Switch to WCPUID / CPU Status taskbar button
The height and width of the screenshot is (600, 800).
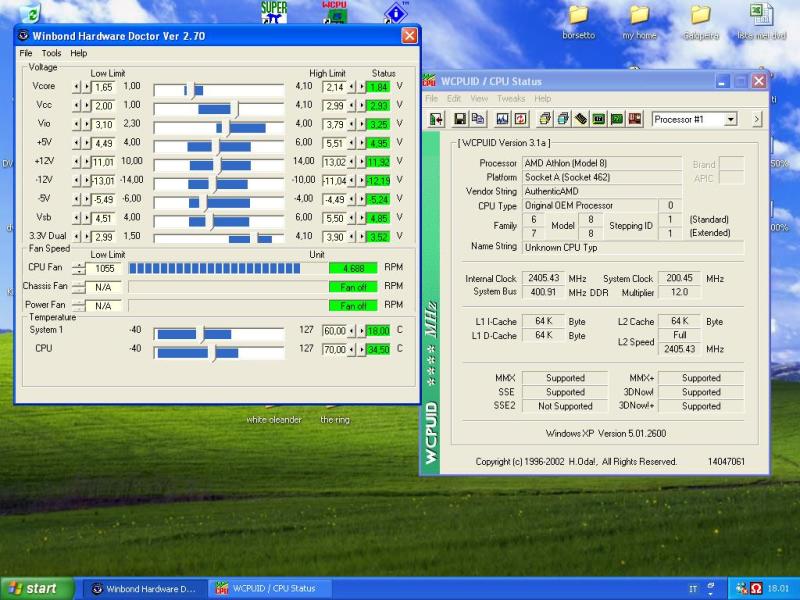pos(270,589)
